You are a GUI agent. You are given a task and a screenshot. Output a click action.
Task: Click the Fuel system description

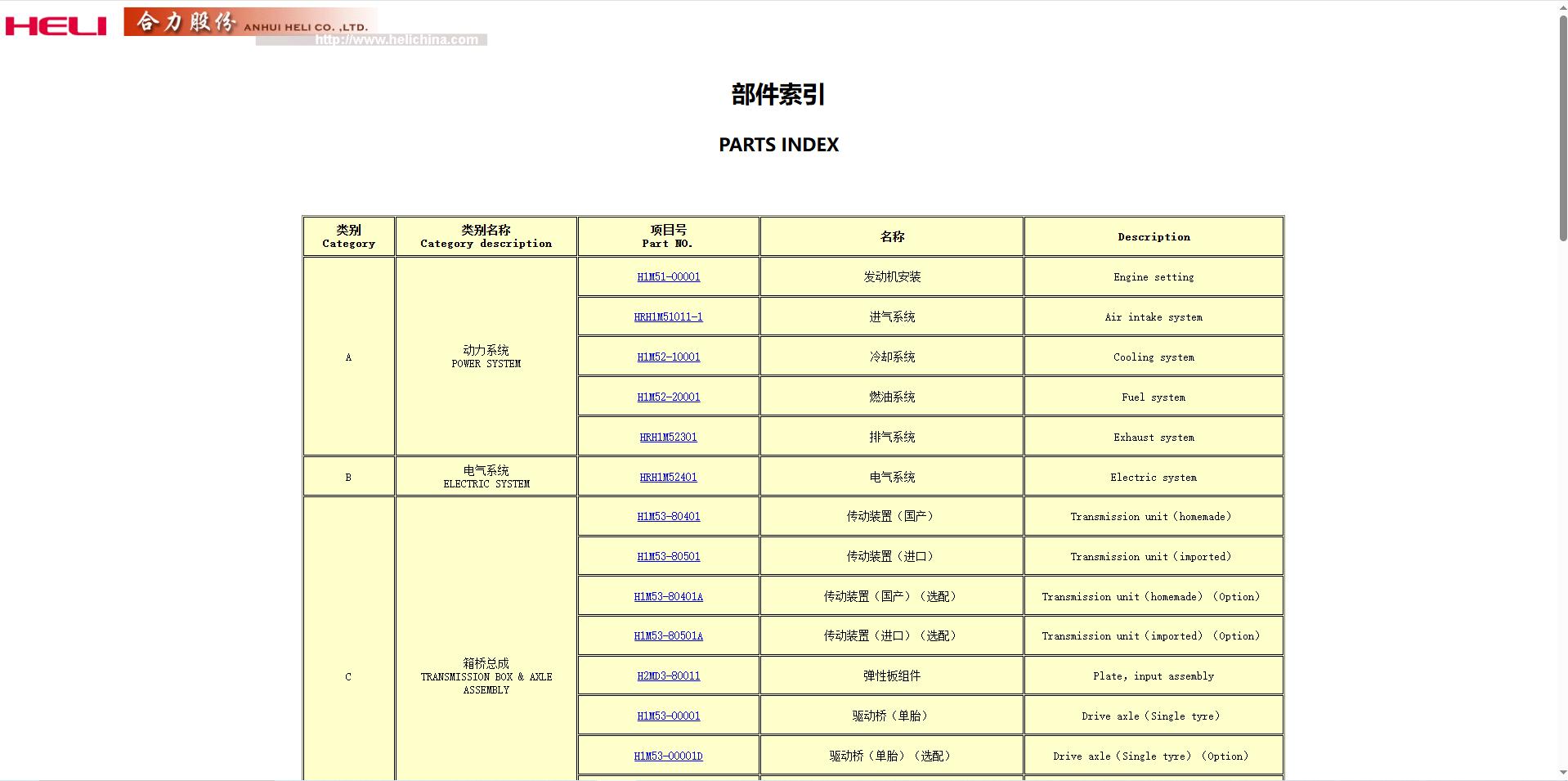(1154, 397)
